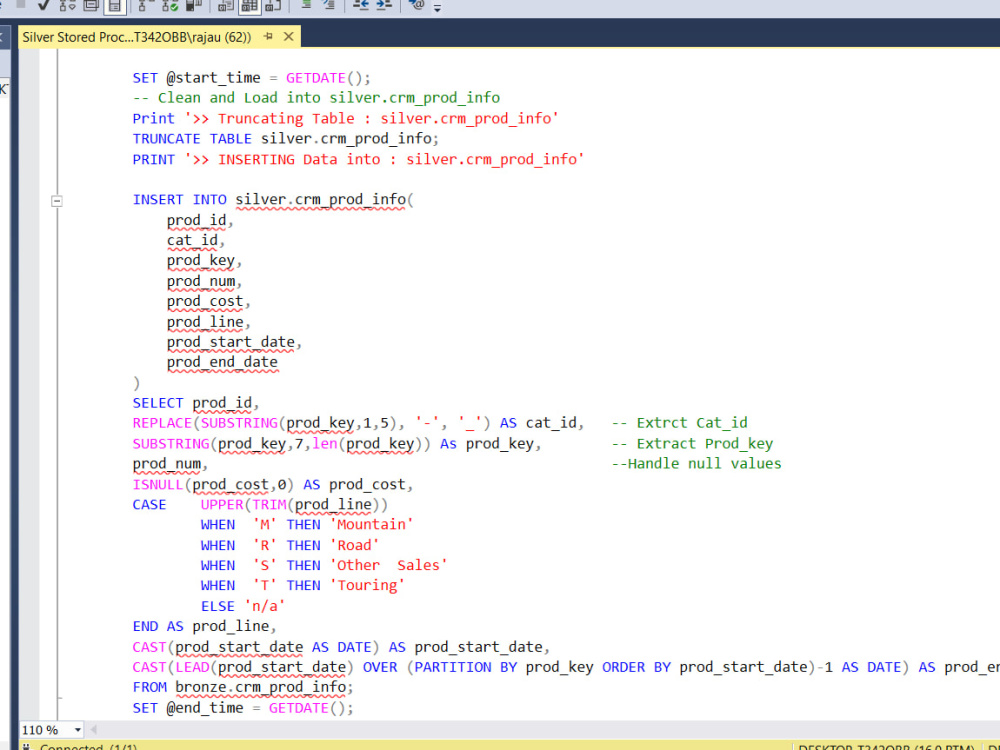The height and width of the screenshot is (750, 1000).
Task: Click the '-- Clean and Load into silver.crm_prod_info' comment
Action: (x=316, y=98)
